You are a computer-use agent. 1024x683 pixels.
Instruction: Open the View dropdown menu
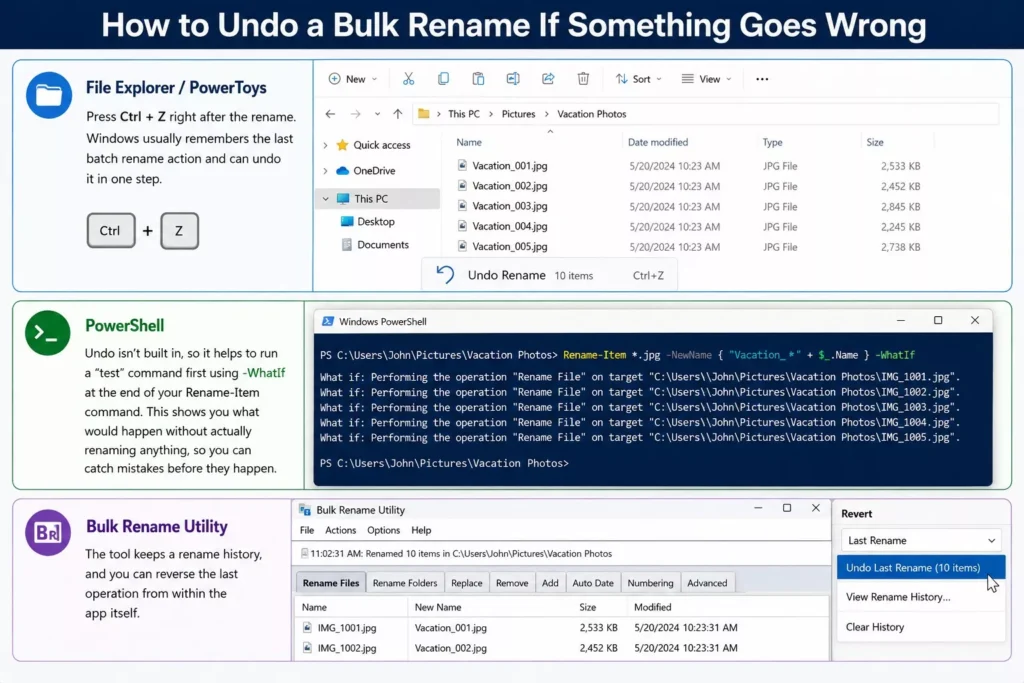click(707, 79)
